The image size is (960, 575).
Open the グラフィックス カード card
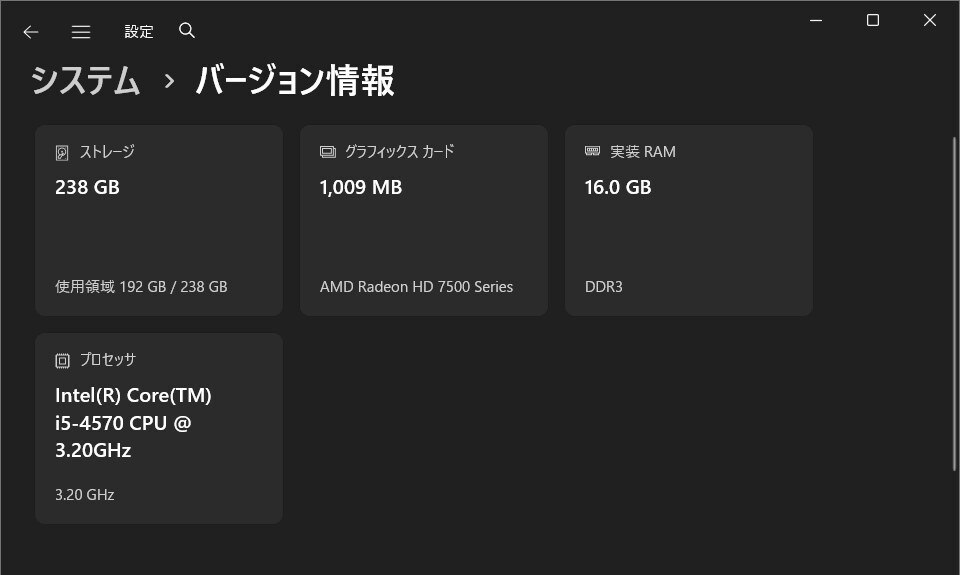[x=424, y=220]
